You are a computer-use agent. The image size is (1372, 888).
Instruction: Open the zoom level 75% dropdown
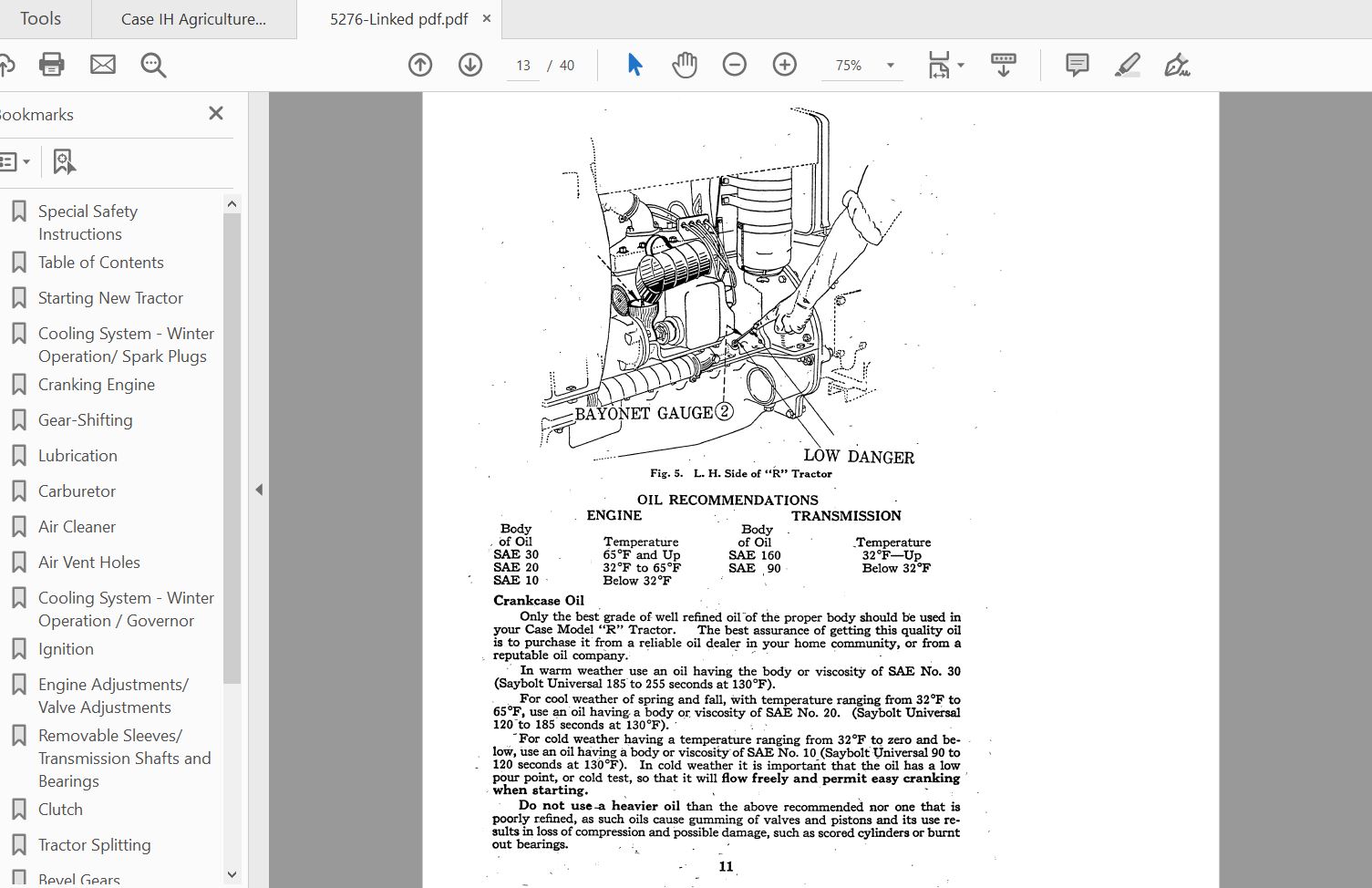891,66
